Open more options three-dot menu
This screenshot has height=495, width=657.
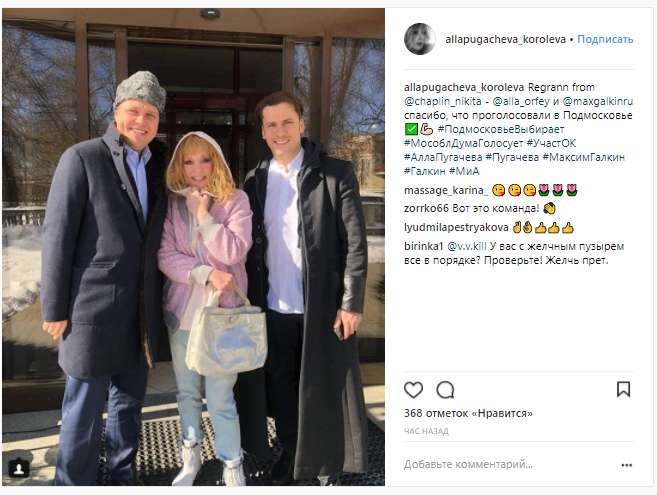click(626, 465)
